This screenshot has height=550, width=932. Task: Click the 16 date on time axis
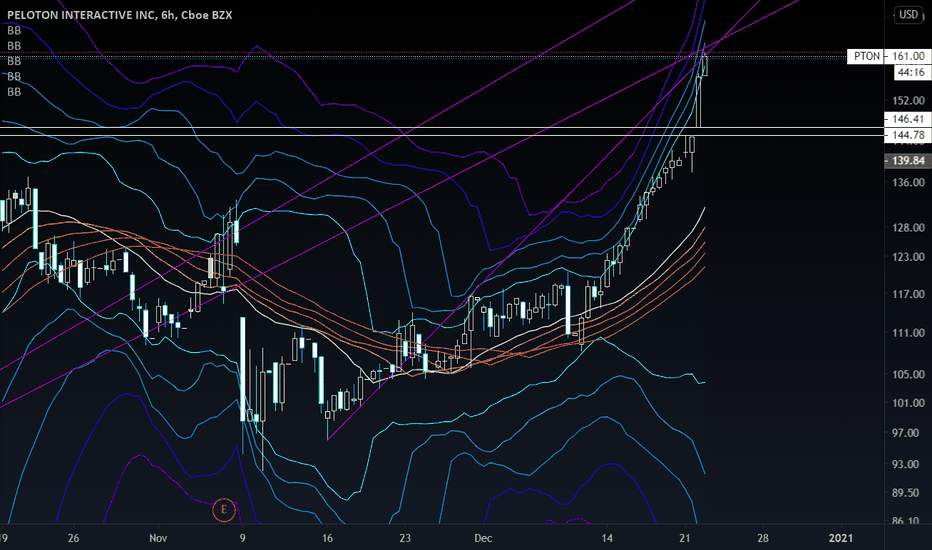328,538
